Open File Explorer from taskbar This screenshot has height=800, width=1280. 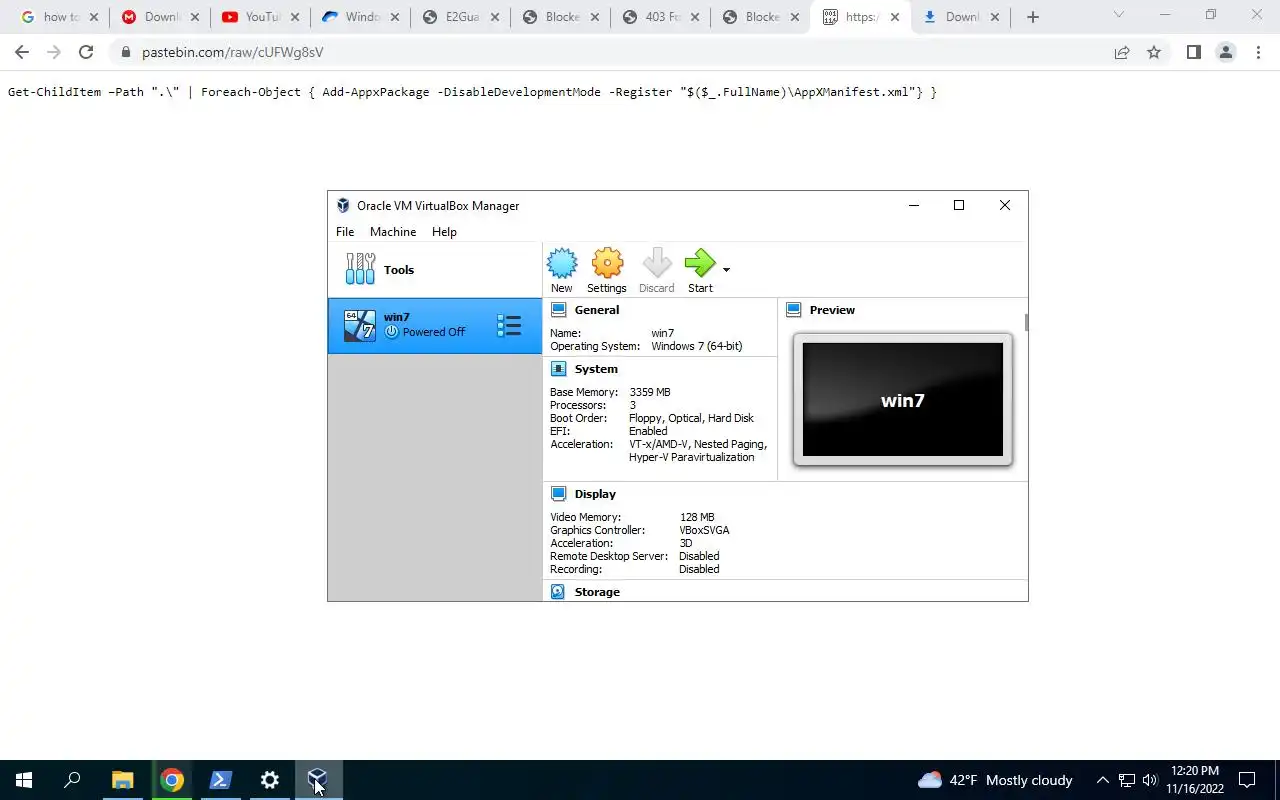click(122, 780)
